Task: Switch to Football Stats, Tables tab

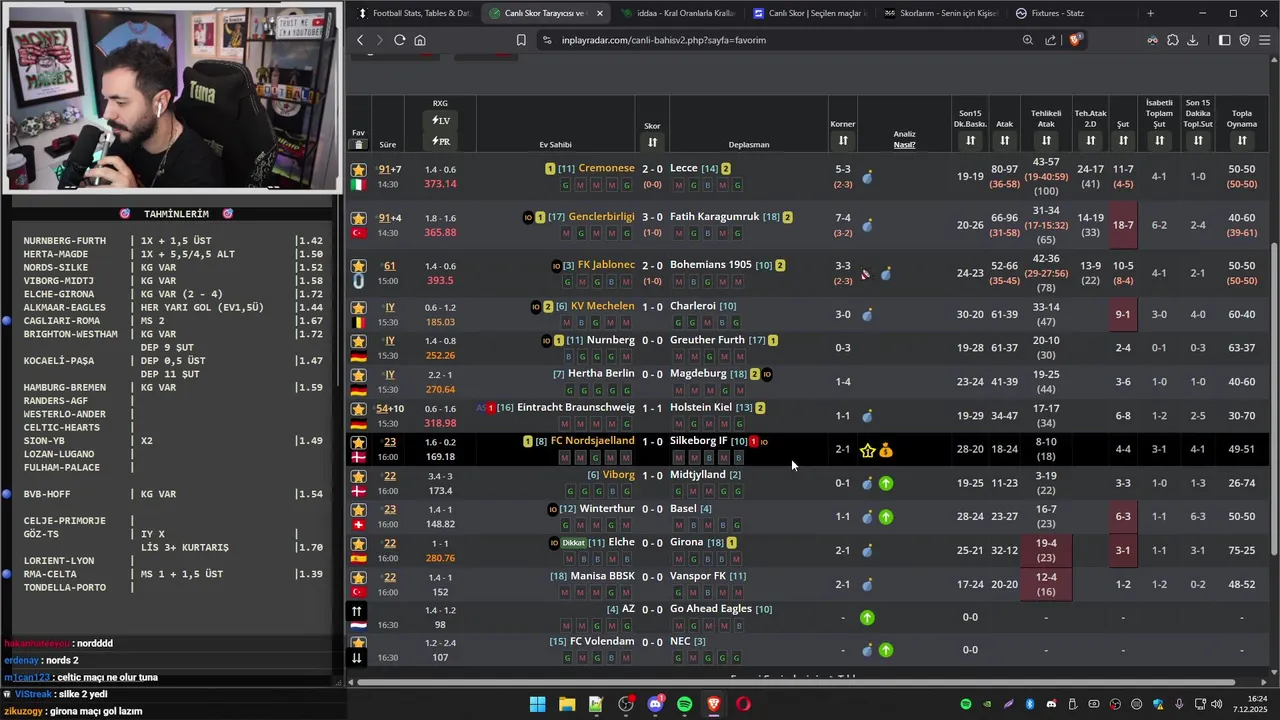Action: tap(412, 13)
